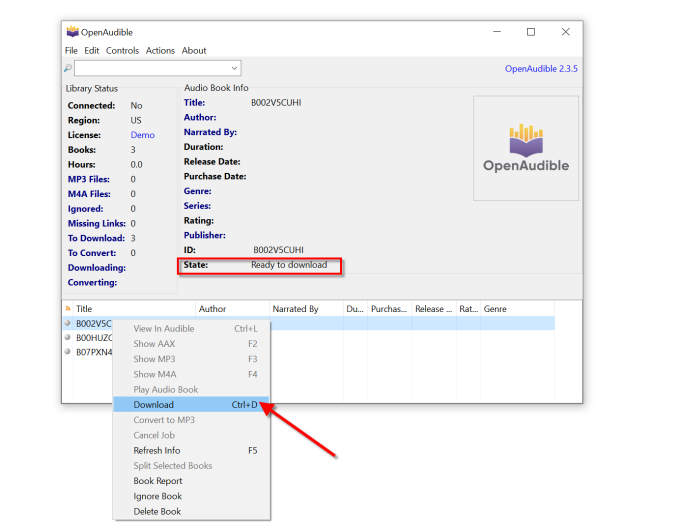The width and height of the screenshot is (685, 530).
Task: Choose Refresh Info in context menu
Action: (x=191, y=450)
